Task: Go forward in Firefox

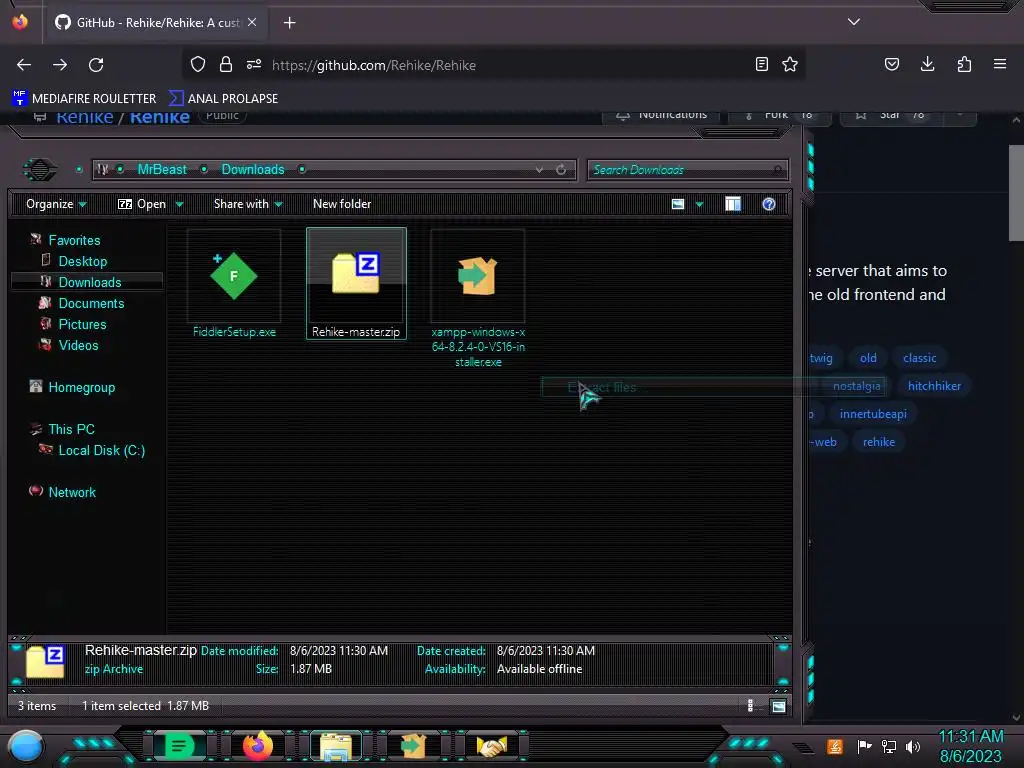Action: coord(60,65)
